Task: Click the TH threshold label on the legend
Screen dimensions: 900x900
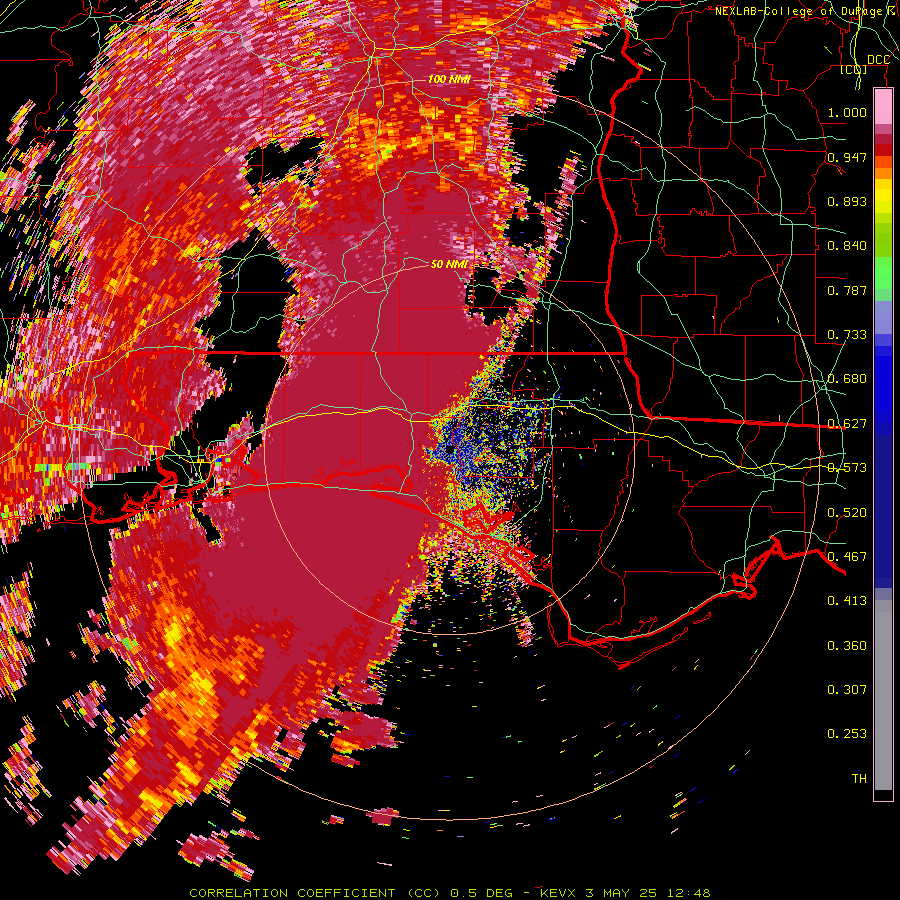Action: point(859,779)
